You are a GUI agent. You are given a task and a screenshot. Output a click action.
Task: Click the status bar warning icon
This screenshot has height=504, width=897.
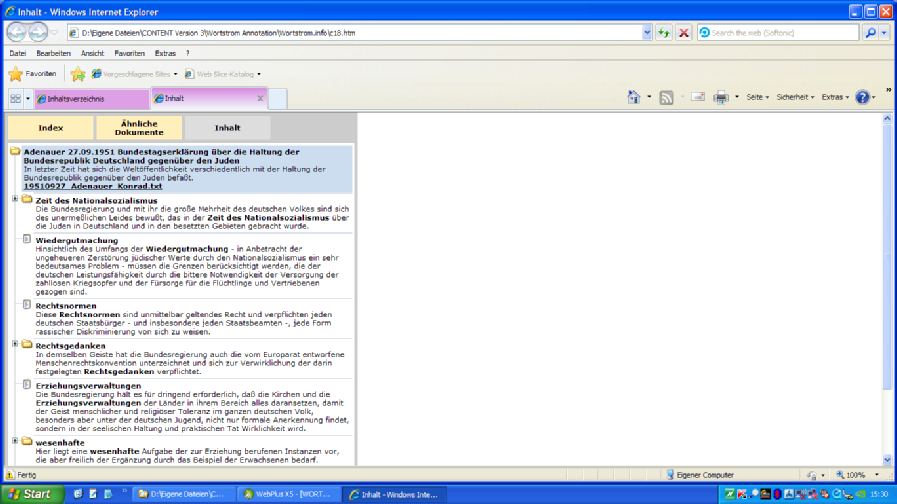(10, 475)
